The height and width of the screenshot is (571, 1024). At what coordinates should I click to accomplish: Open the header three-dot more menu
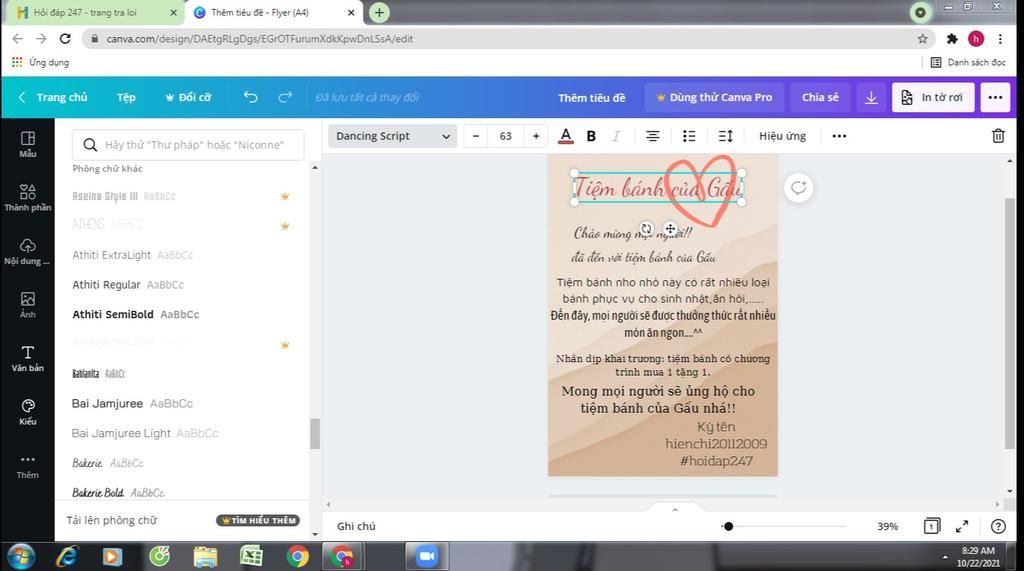point(995,97)
